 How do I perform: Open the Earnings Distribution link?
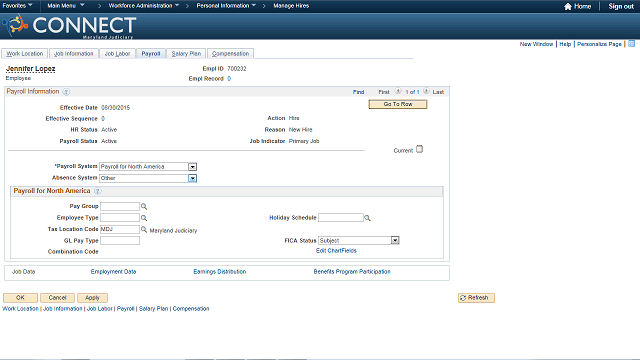[x=220, y=271]
